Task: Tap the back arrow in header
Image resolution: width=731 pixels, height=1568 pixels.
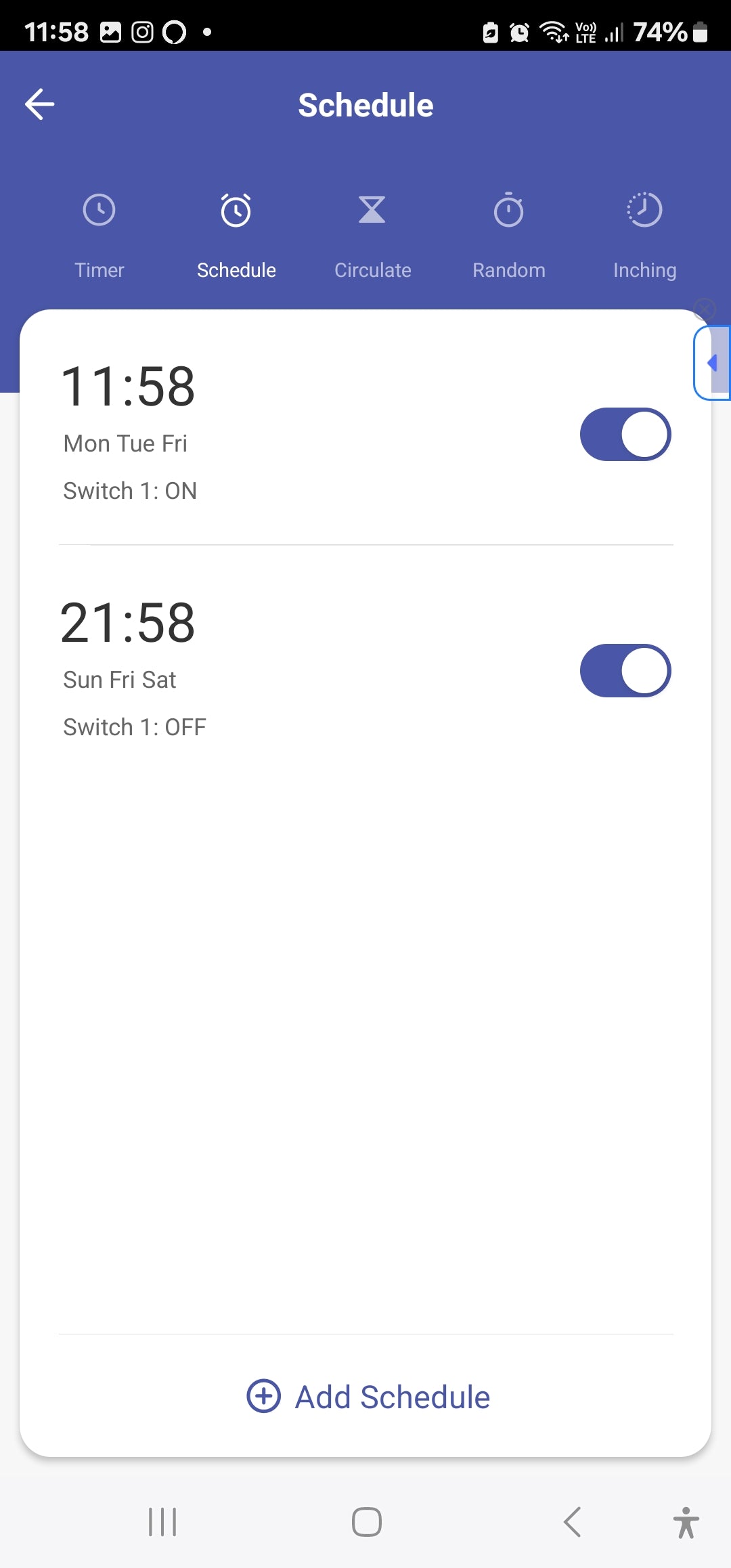Action: 40,104
